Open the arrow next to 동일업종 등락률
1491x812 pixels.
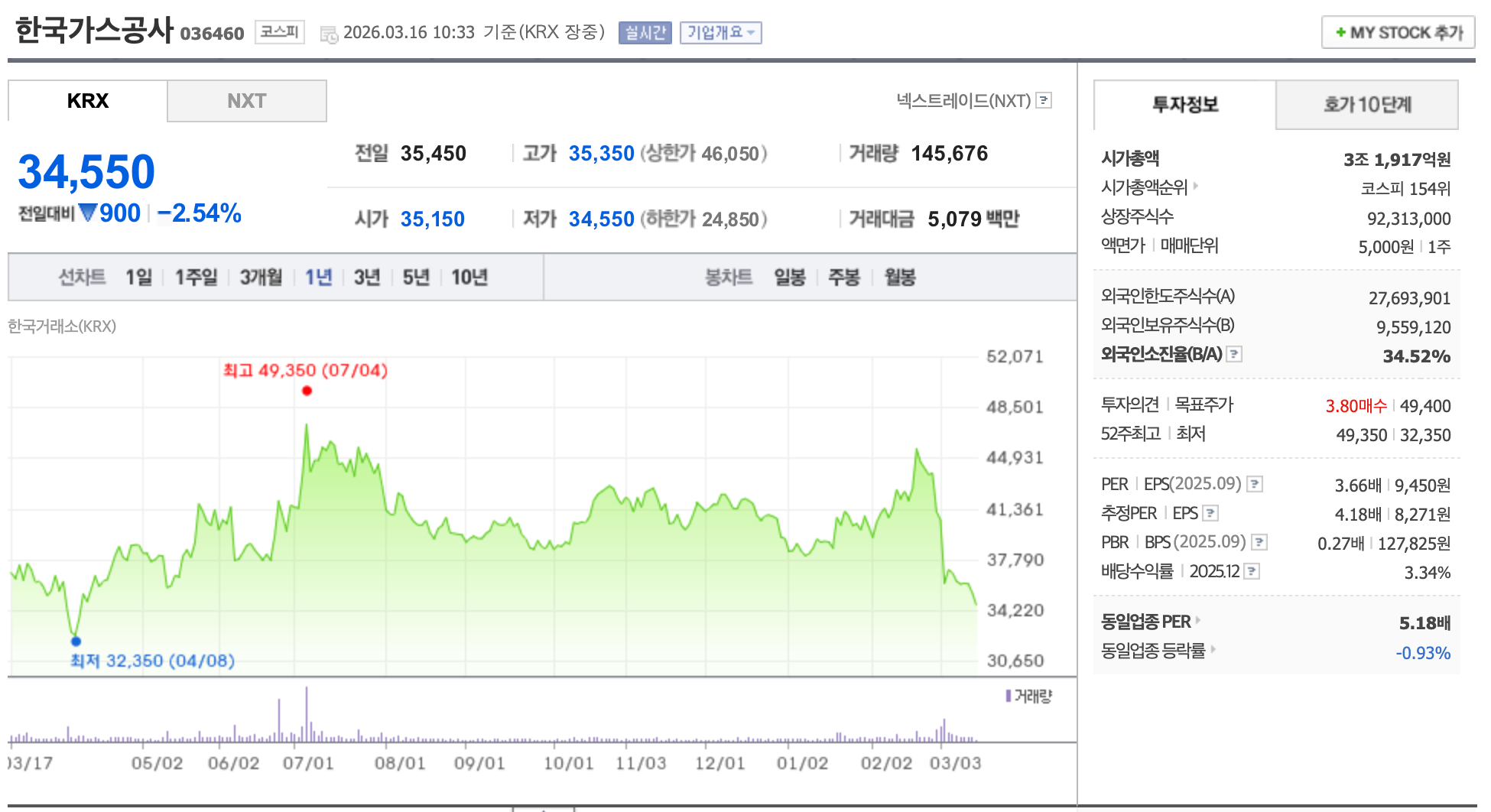1213,649
